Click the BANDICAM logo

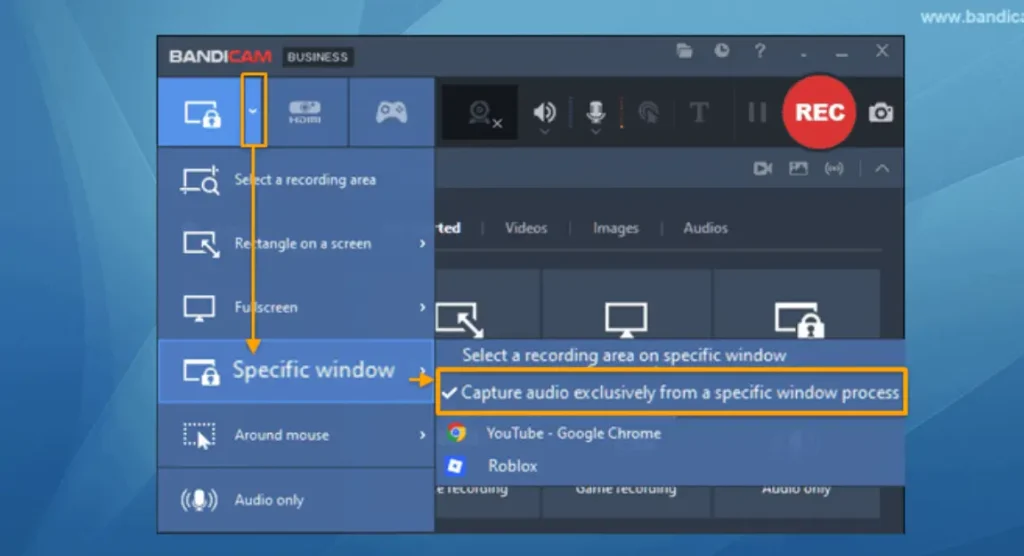pyautogui.click(x=220, y=57)
